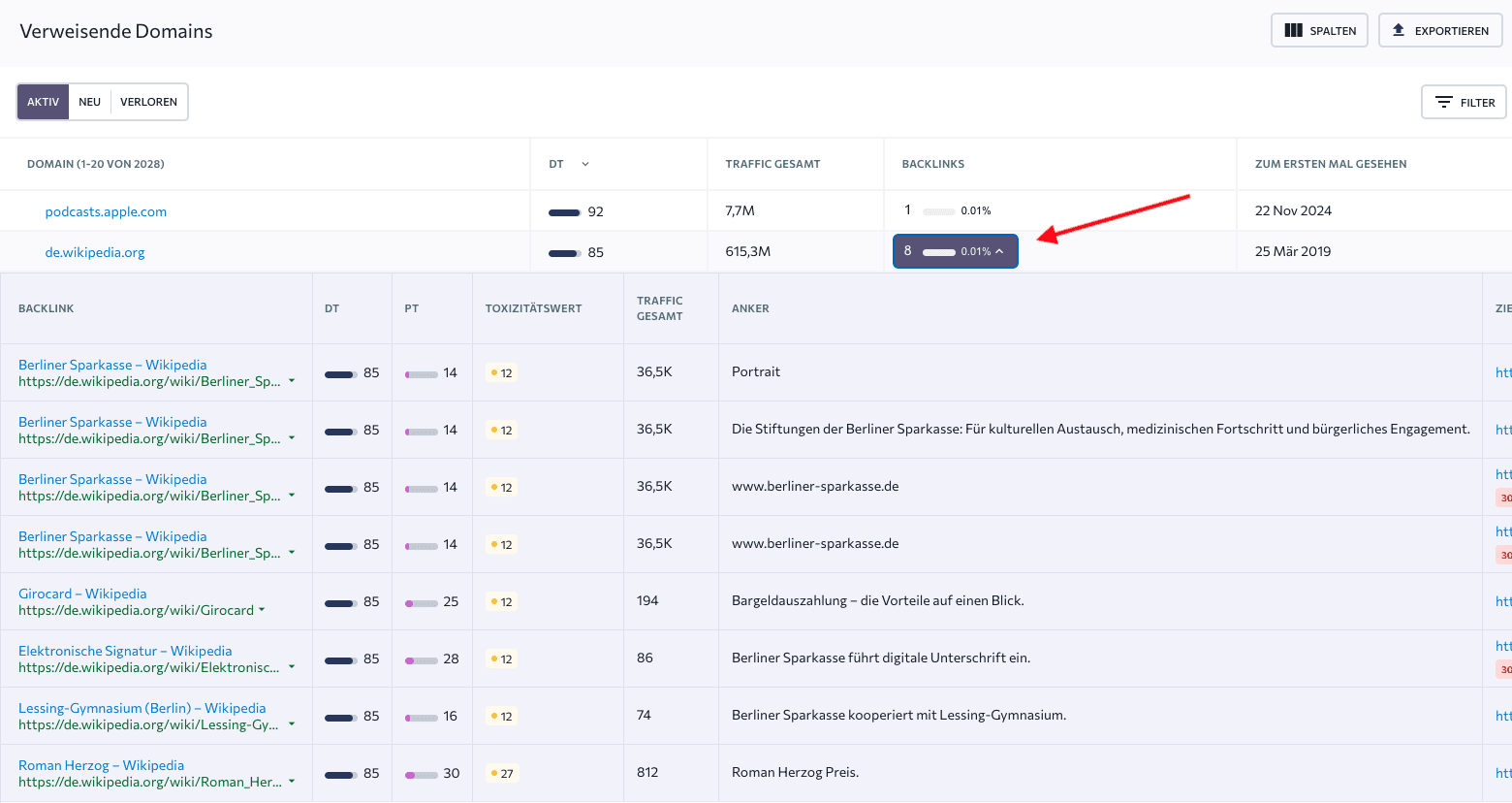This screenshot has height=803, width=1512.
Task: Click the date 22 Nov 2024
Action: (x=1293, y=210)
